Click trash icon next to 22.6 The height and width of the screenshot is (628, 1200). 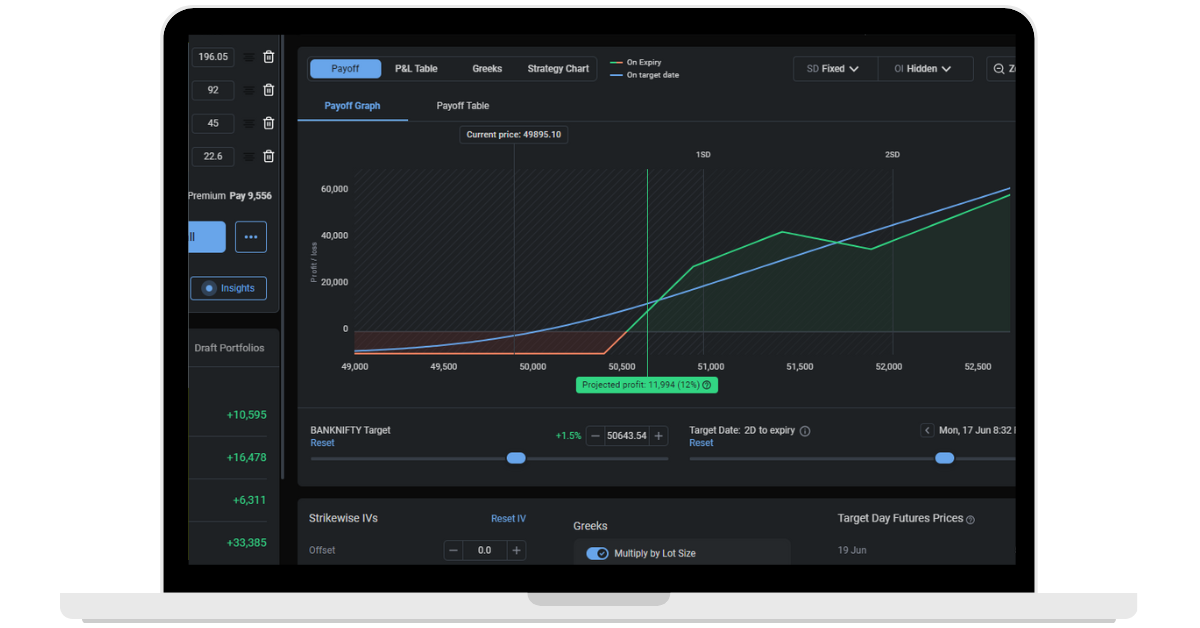click(x=268, y=156)
